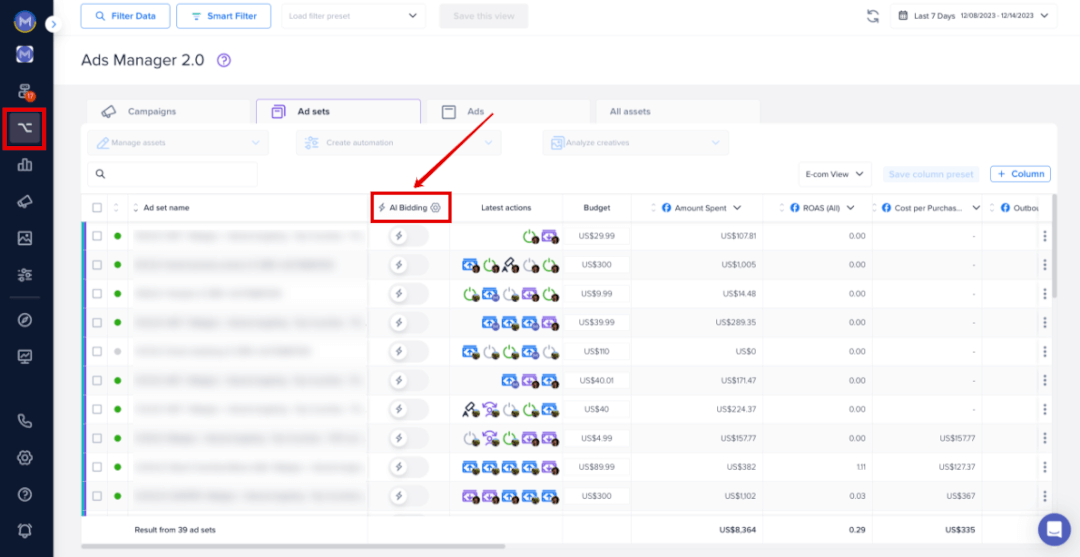Click the magnifier icon in search box
1080x557 pixels.
pos(101,174)
